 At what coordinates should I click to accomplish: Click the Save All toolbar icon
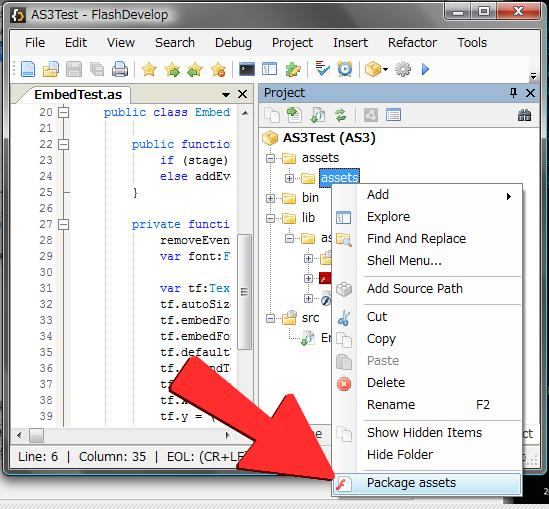[x=97, y=69]
